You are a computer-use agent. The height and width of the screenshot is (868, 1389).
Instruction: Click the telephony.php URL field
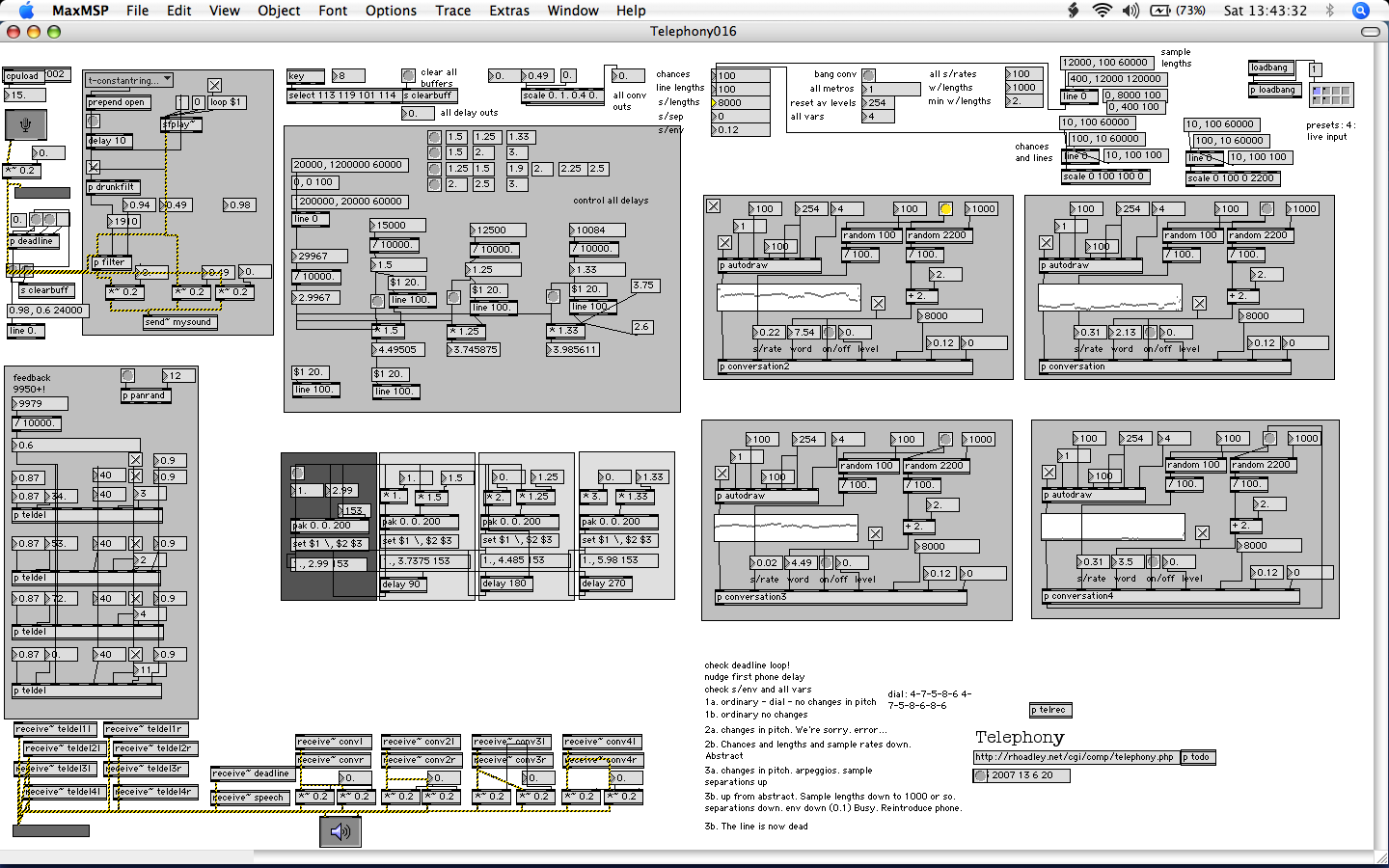(1075, 757)
